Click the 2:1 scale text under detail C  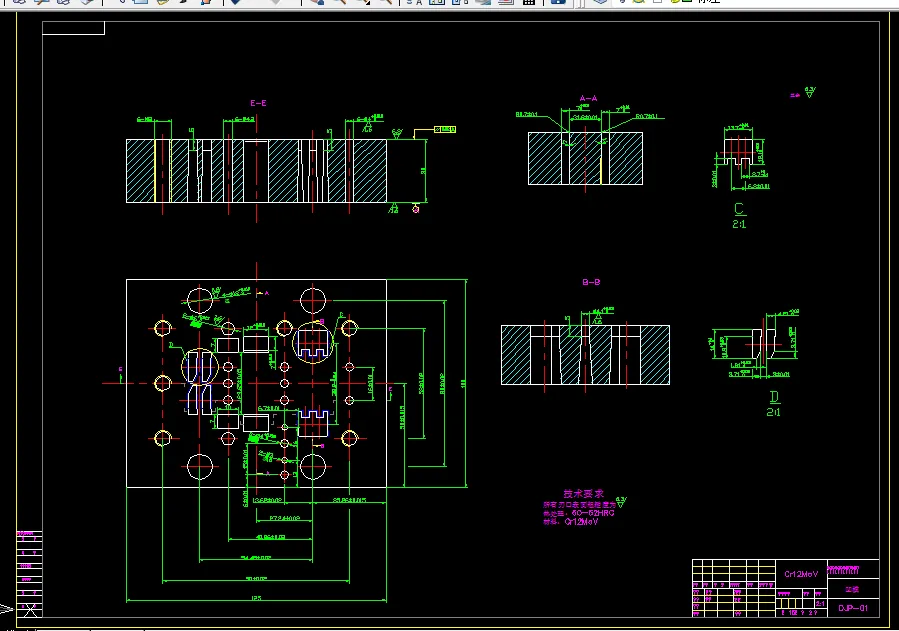pyautogui.click(x=739, y=224)
